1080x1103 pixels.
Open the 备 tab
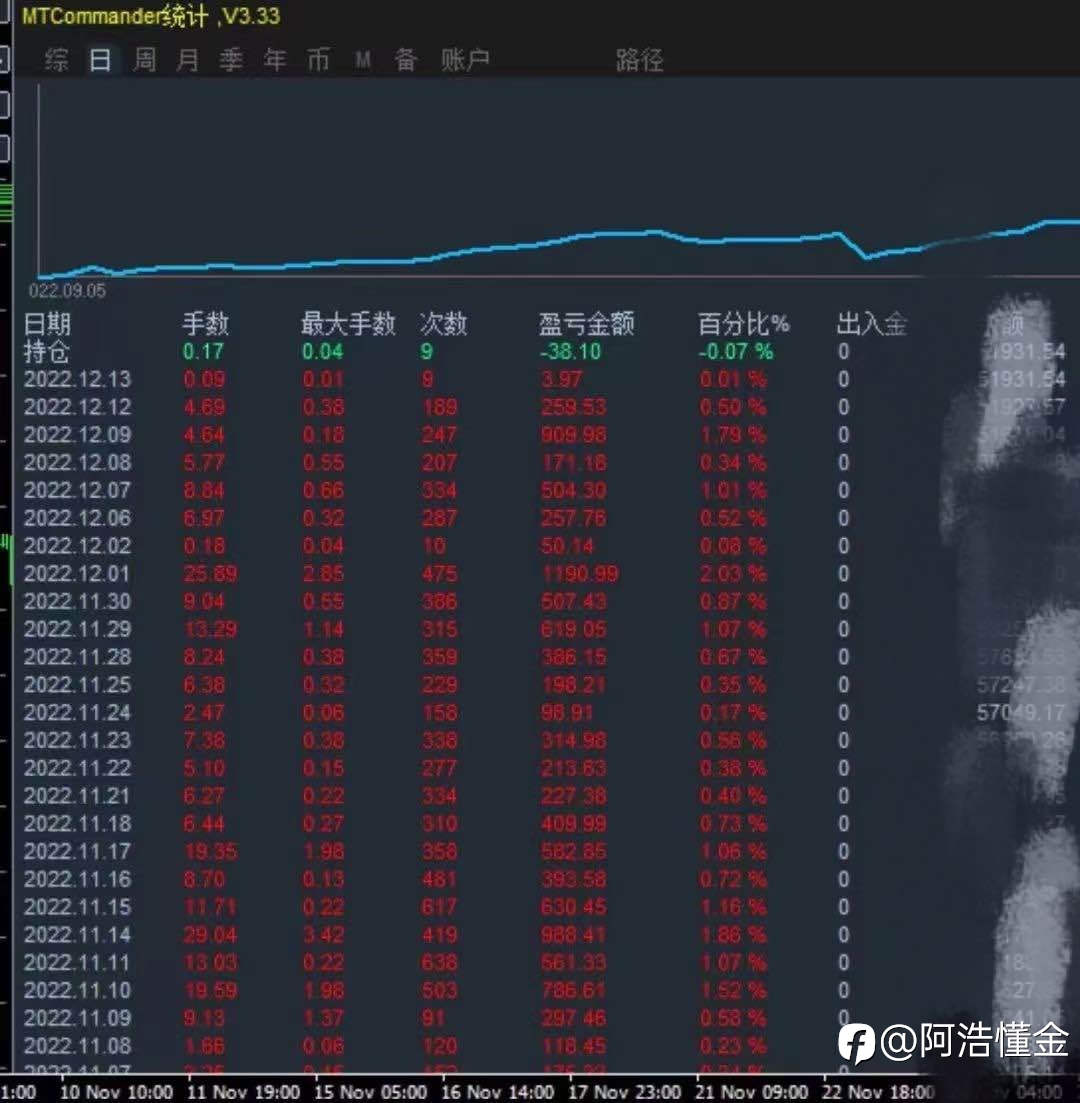(x=406, y=60)
